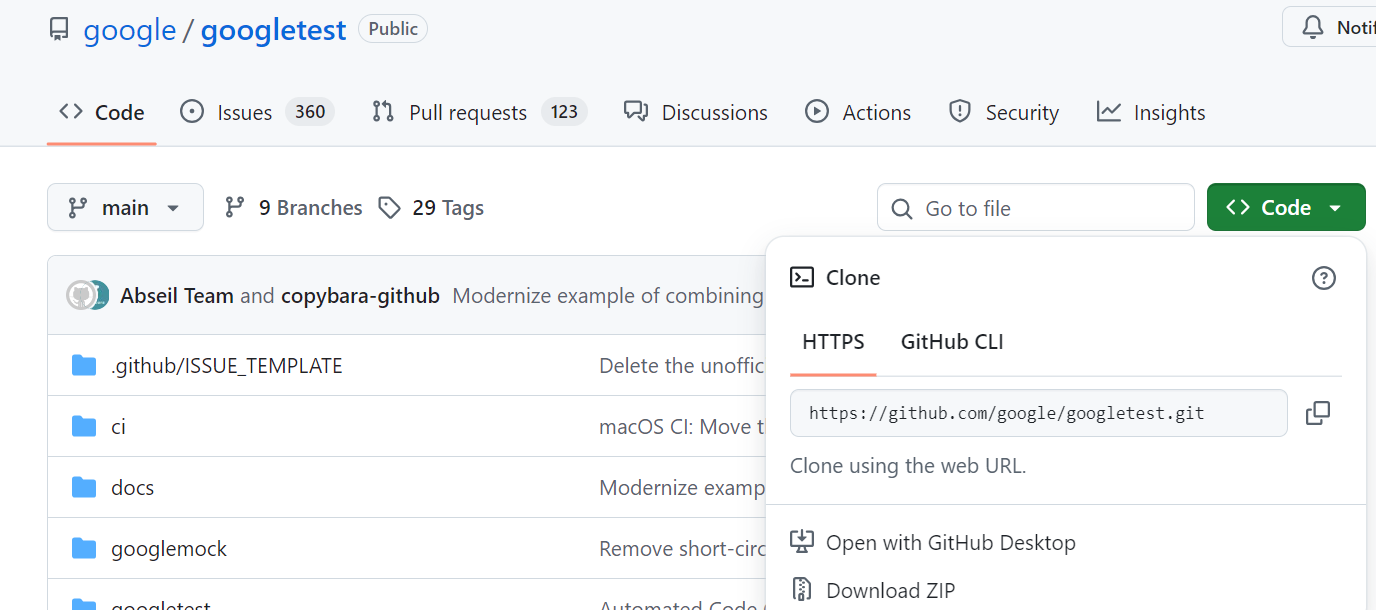Open the googlemock folder link
1376x610 pixels.
pyautogui.click(x=169, y=549)
